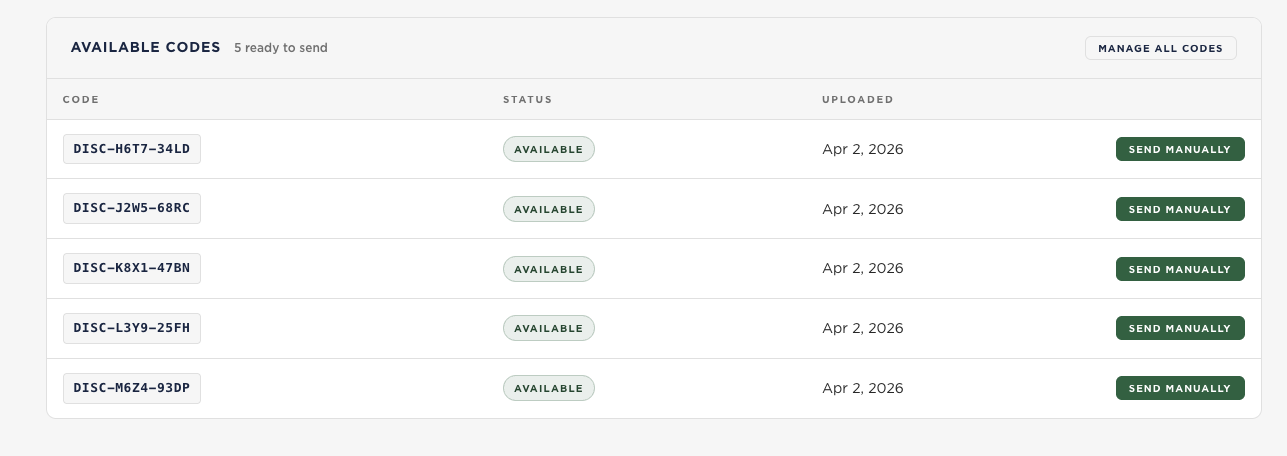Select code text DISC-L3Y9-25FH

pyautogui.click(x=132, y=328)
